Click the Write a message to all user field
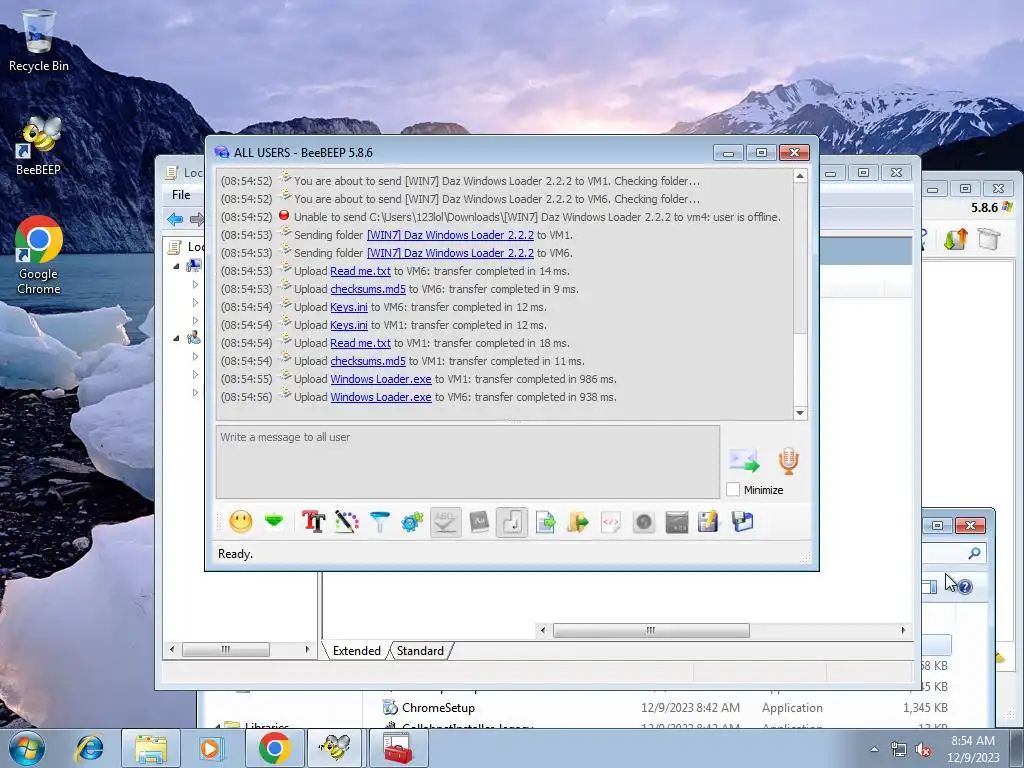 click(x=468, y=462)
